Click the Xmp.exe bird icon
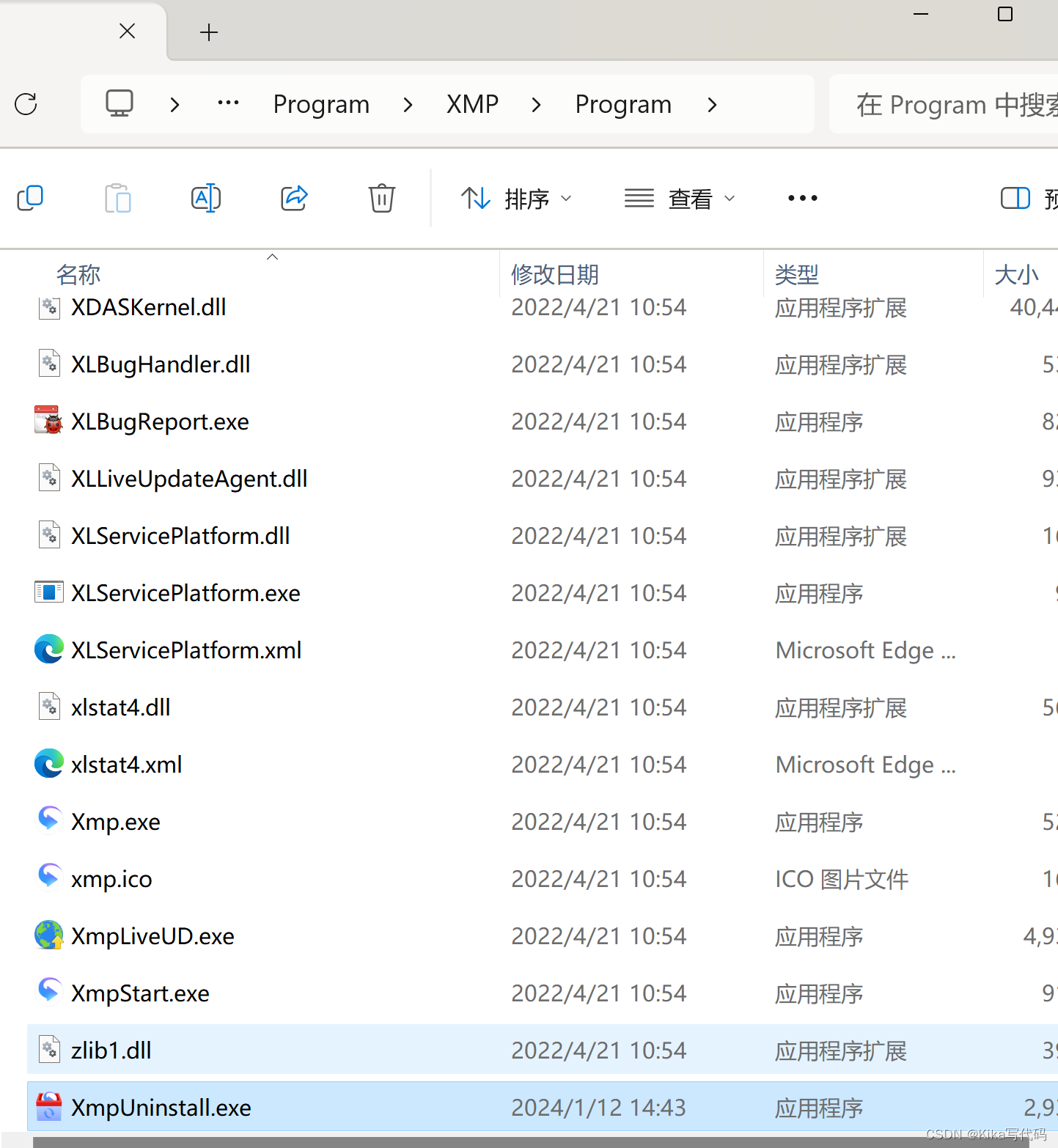The height and width of the screenshot is (1148, 1058). coord(49,820)
